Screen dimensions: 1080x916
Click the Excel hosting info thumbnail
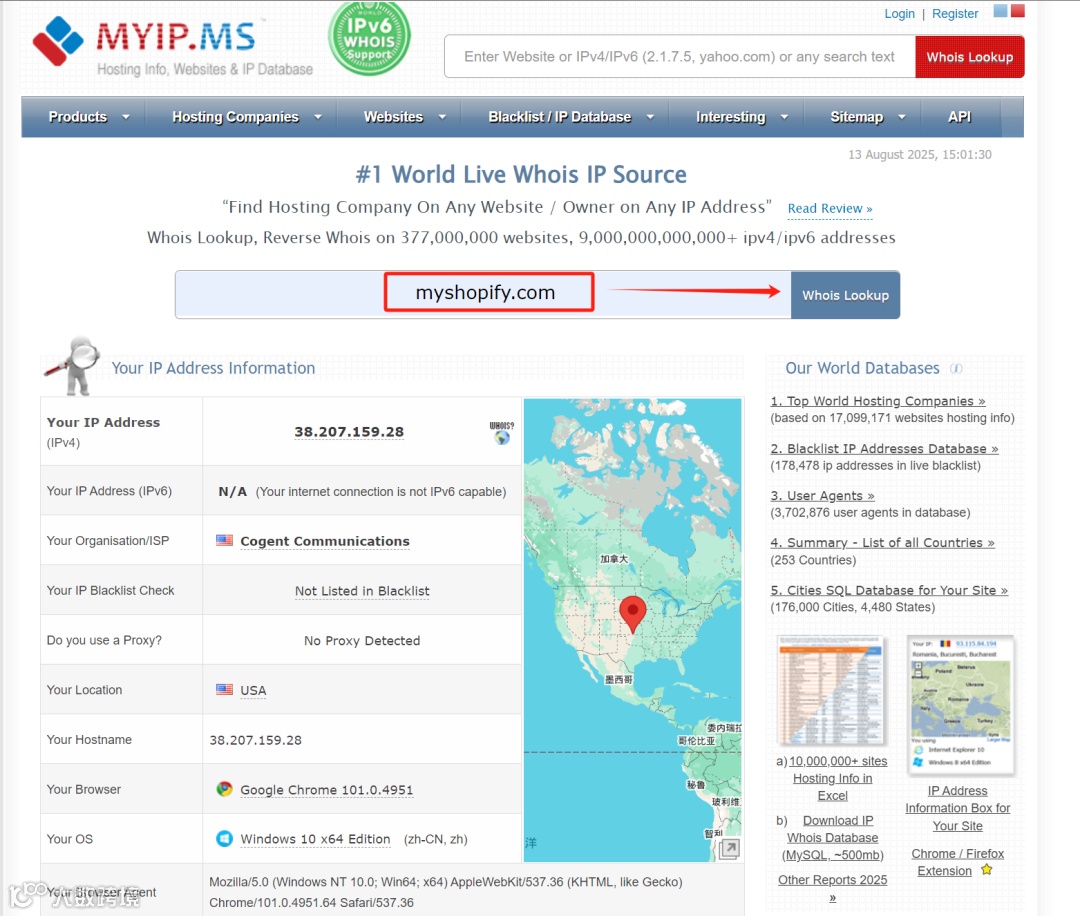click(831, 690)
